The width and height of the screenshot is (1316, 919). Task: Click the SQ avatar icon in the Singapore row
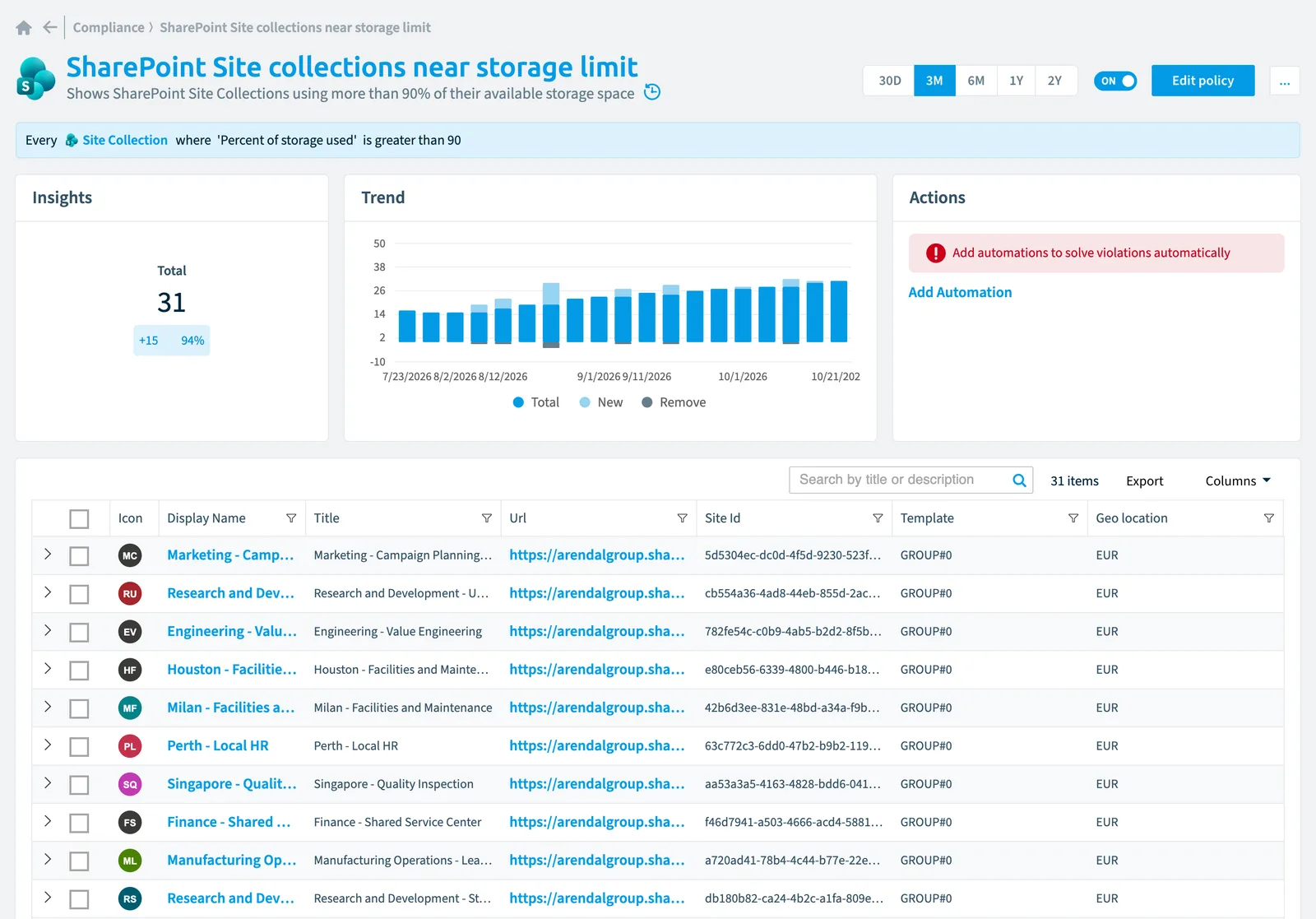pyautogui.click(x=130, y=785)
